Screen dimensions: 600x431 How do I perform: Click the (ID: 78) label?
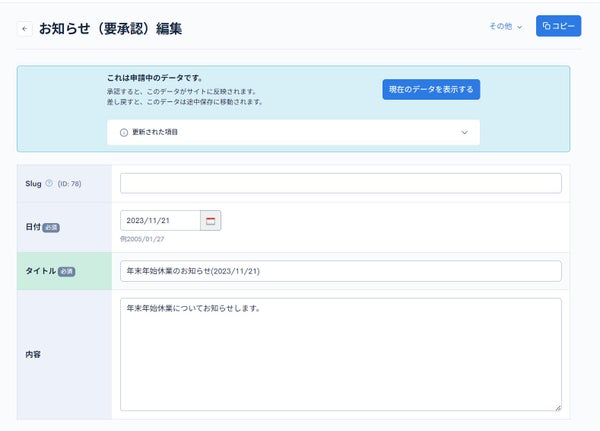pyautogui.click(x=69, y=184)
